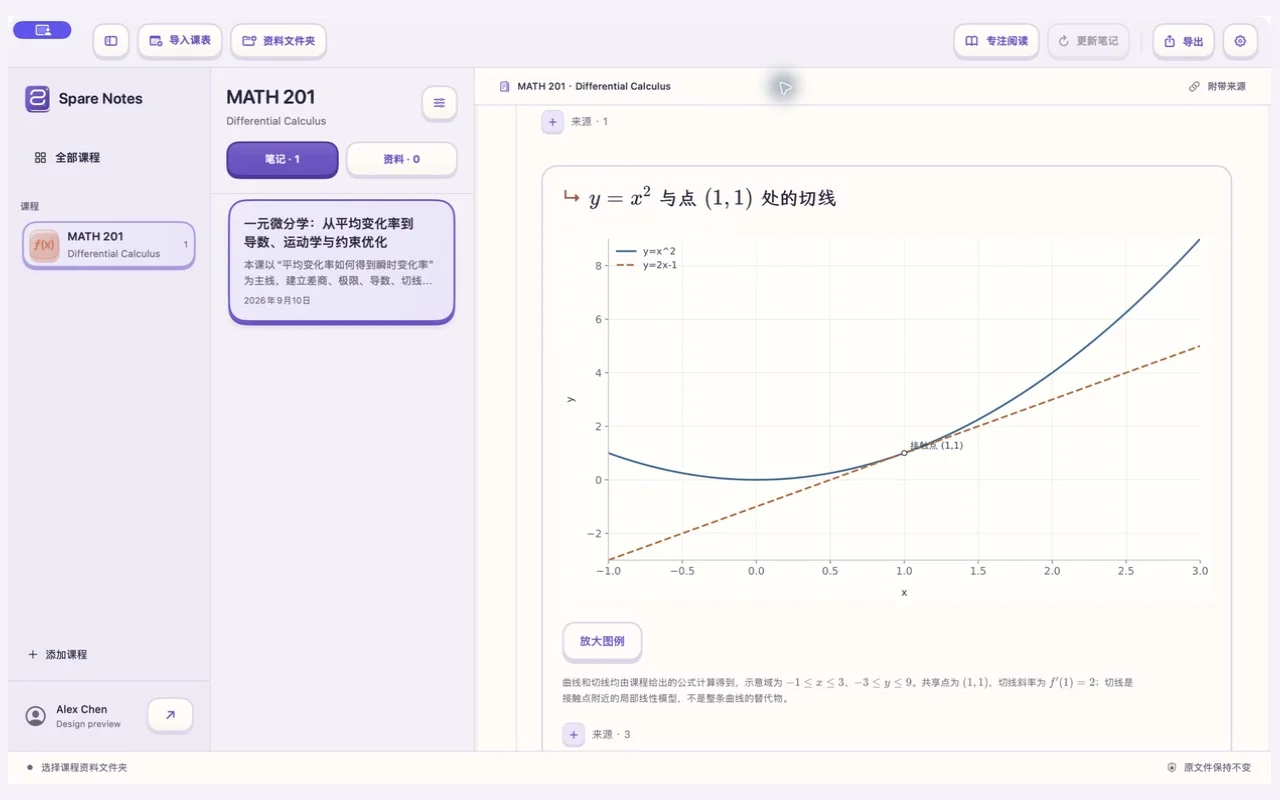Click y=2x-1 legend entry
Viewport: 1280px width, 800px height.
coord(647,265)
